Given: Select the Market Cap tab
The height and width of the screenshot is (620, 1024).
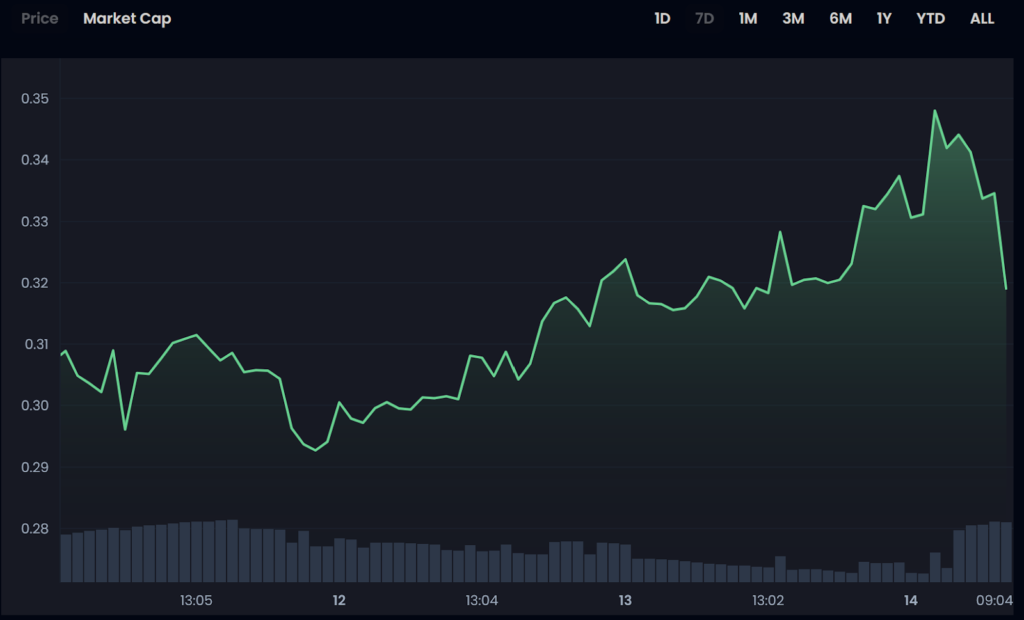Looking at the screenshot, I should (127, 19).
